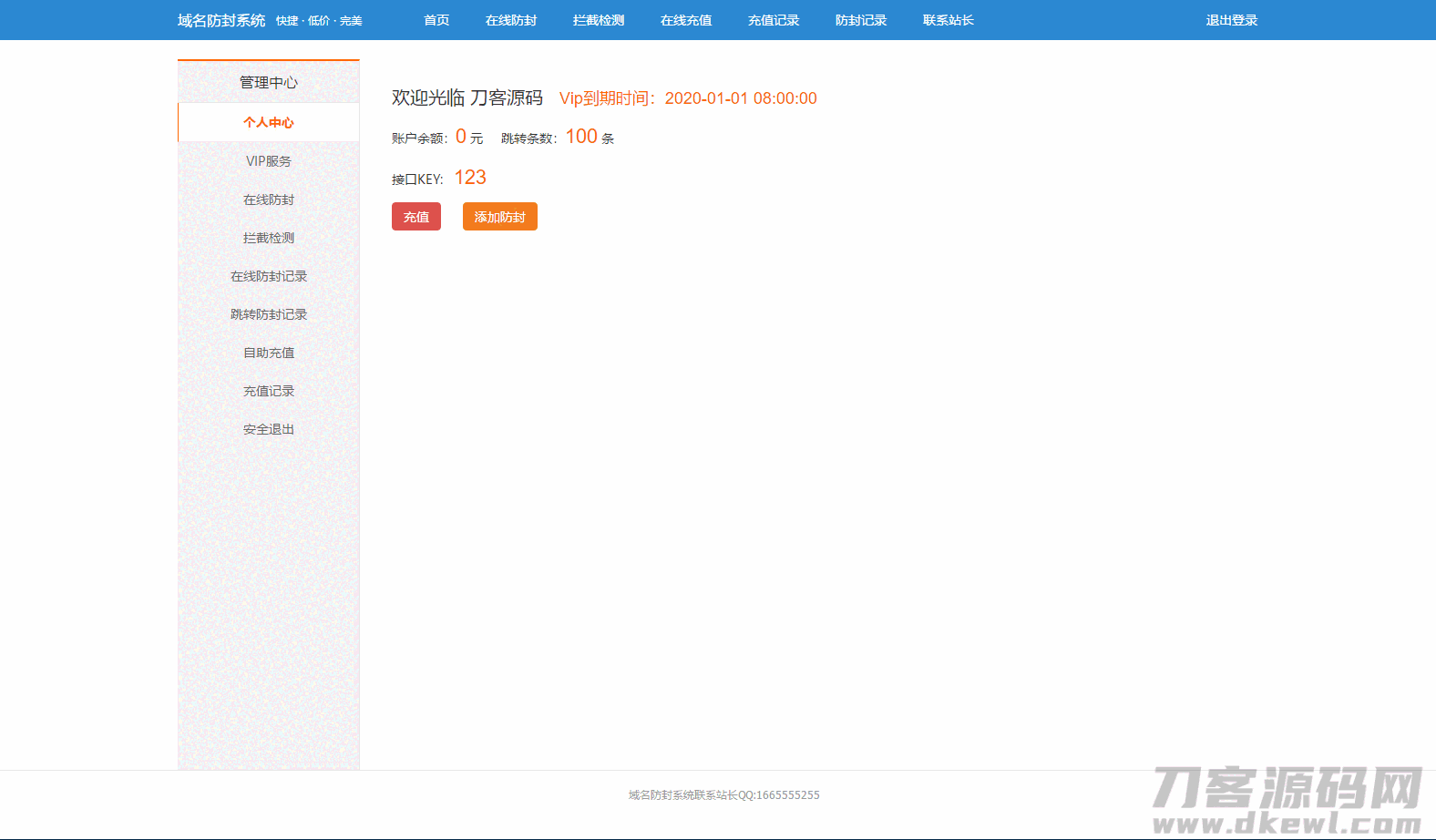The height and width of the screenshot is (840, 1436).
Task: Open 首页 in the top navigation
Action: tap(436, 20)
